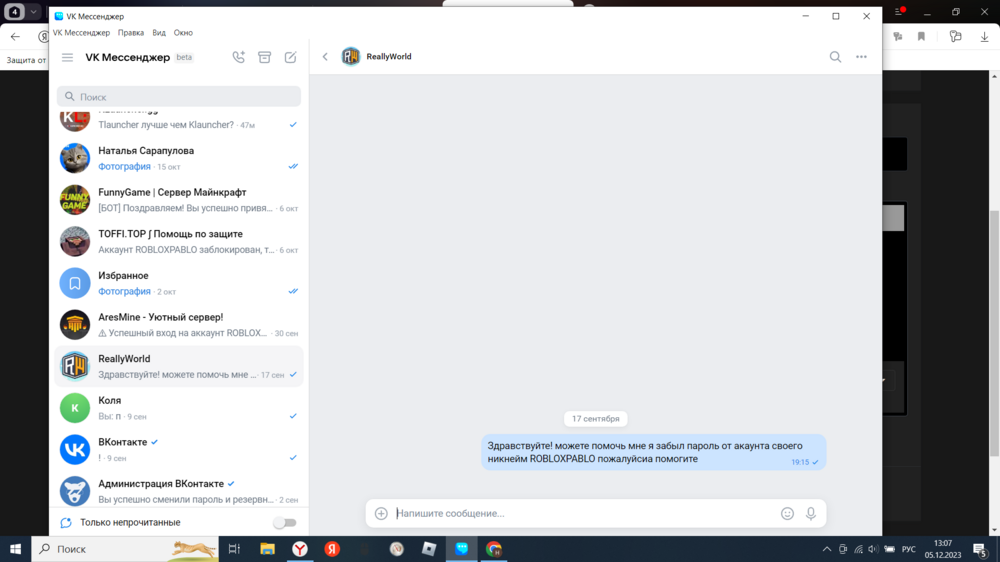Open the Tlauncher лучше чем Klauncher chat
1000x562 pixels.
179,121
